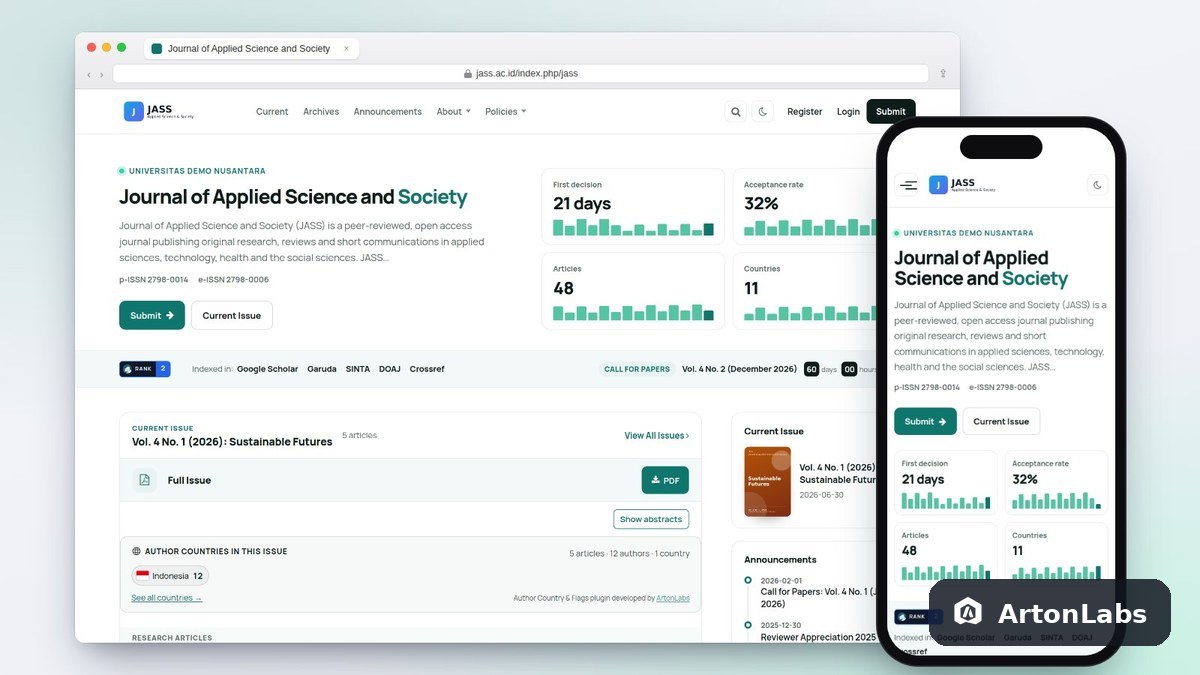Download the Full Issue PDF

point(665,480)
